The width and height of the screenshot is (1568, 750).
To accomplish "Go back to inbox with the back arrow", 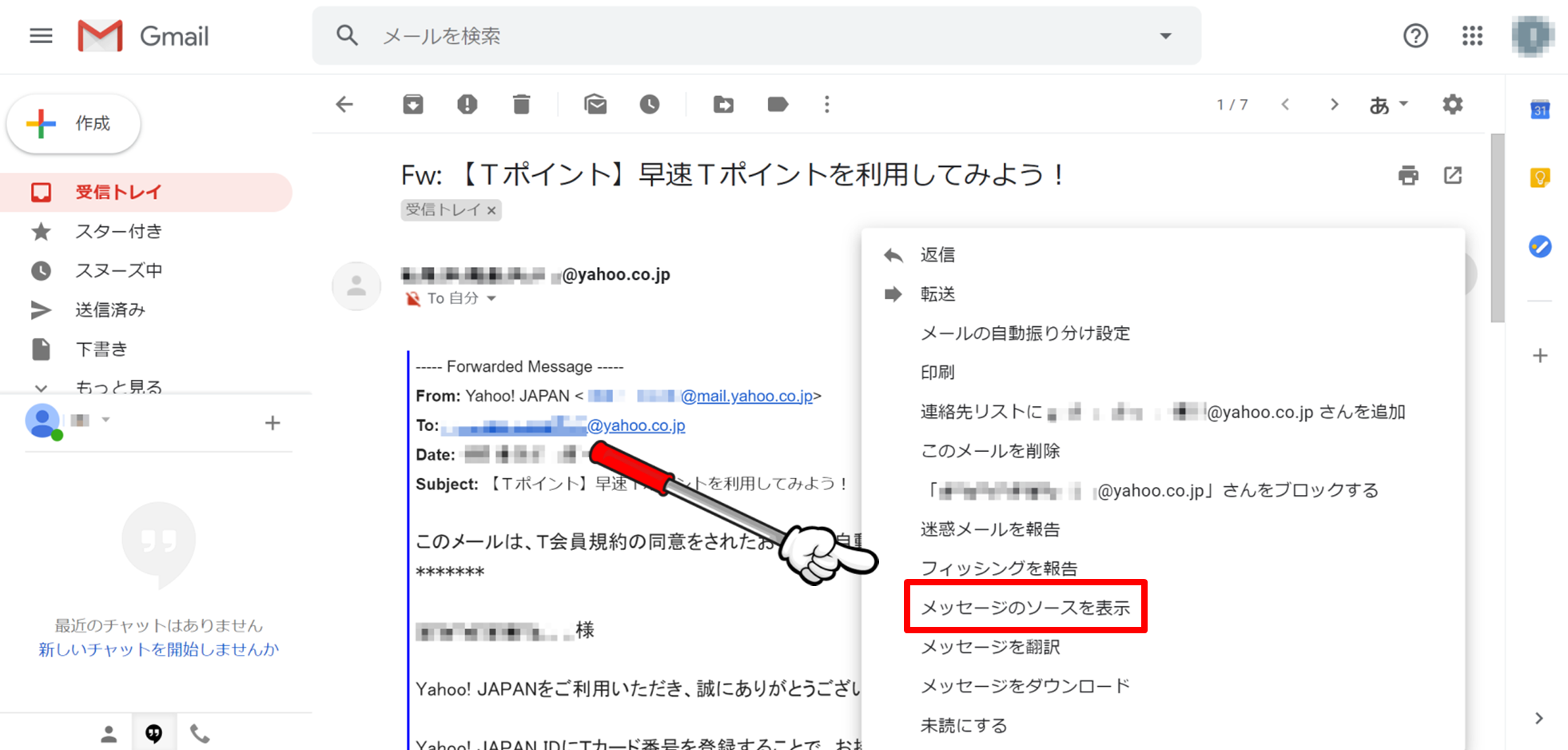I will click(344, 104).
